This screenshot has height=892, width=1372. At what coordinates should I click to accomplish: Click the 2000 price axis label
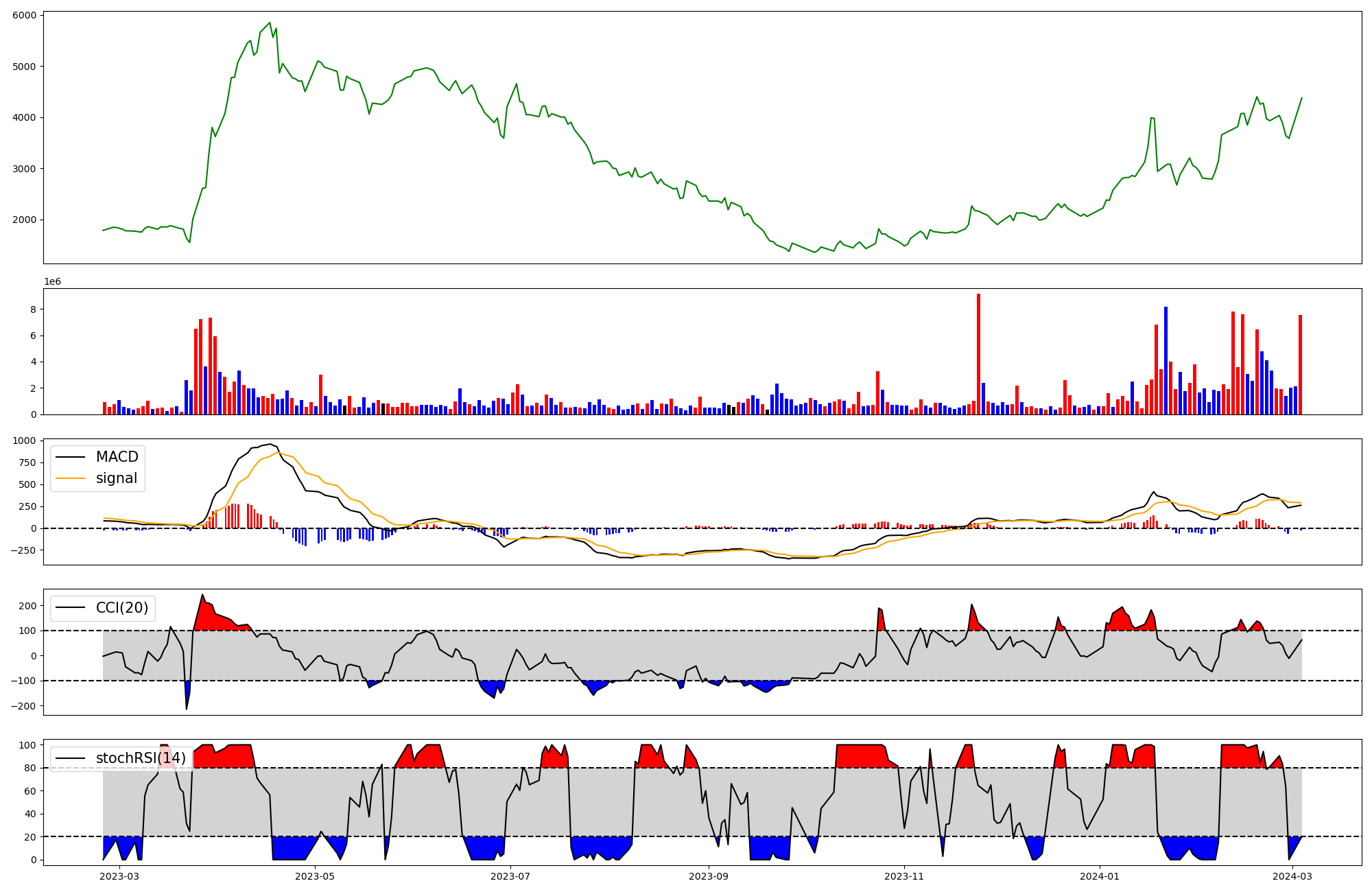click(25, 220)
